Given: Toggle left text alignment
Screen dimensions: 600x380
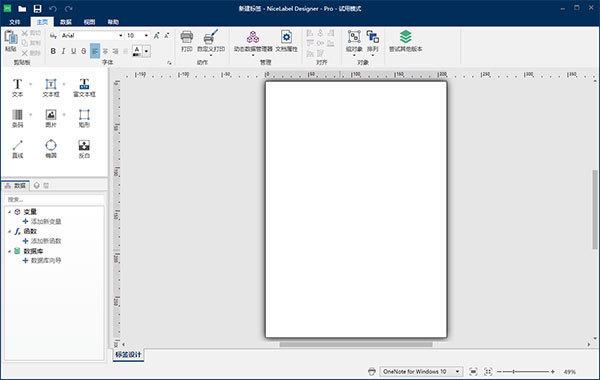Looking at the screenshot, I should [x=95, y=51].
